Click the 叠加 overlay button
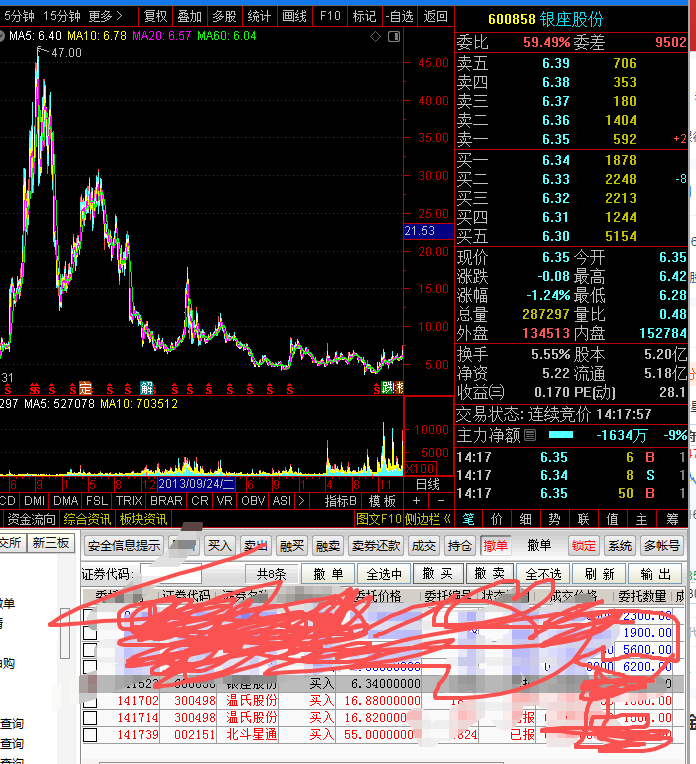 click(190, 17)
